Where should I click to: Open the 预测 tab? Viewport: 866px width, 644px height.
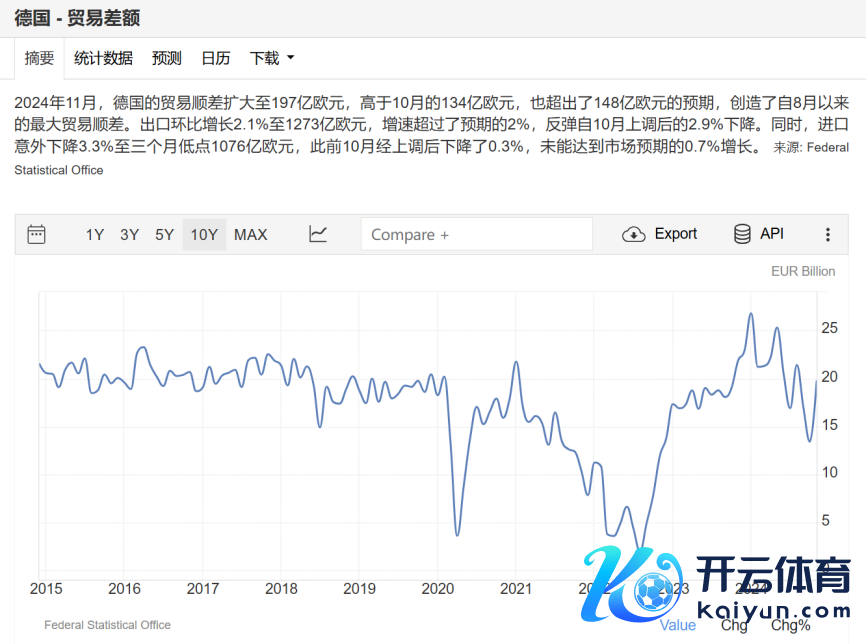click(x=167, y=58)
